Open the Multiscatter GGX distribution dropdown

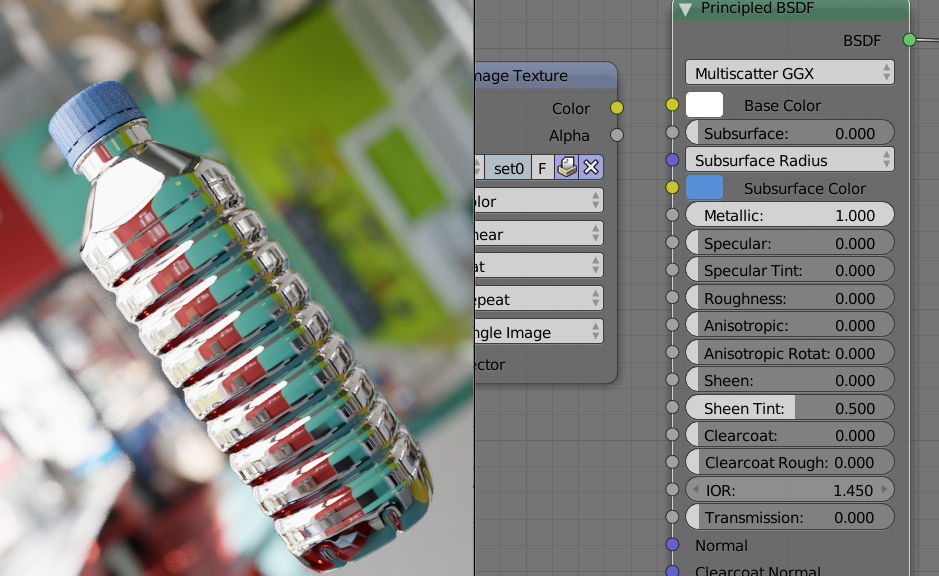click(x=789, y=73)
